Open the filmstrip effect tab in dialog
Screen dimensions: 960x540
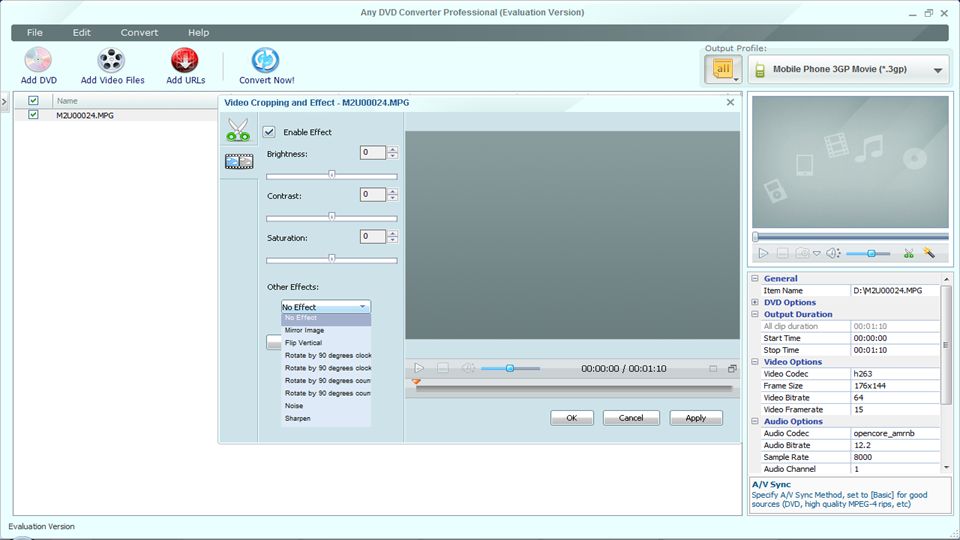coord(239,162)
